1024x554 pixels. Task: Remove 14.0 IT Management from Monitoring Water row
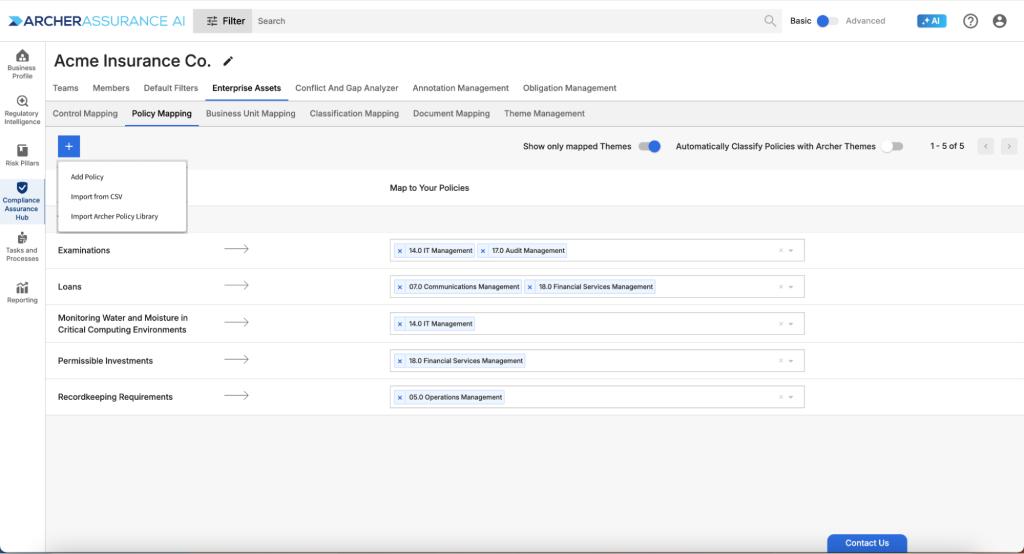click(x=400, y=324)
